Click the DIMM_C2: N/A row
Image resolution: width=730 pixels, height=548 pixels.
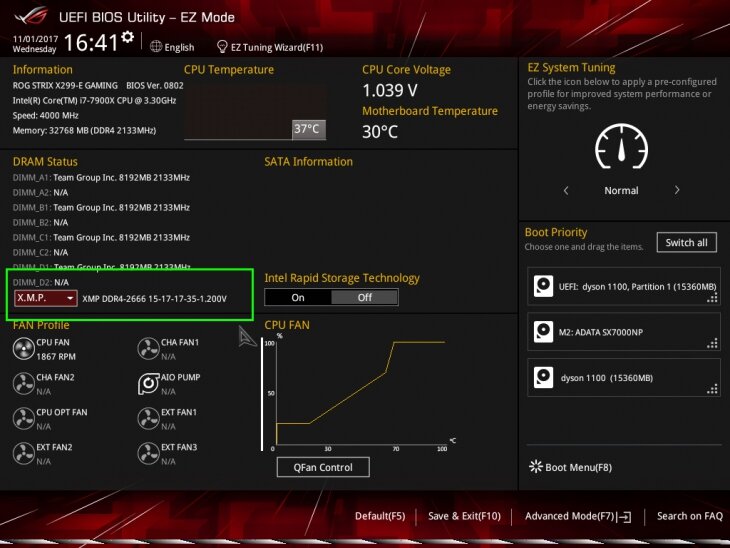[x=40, y=252]
